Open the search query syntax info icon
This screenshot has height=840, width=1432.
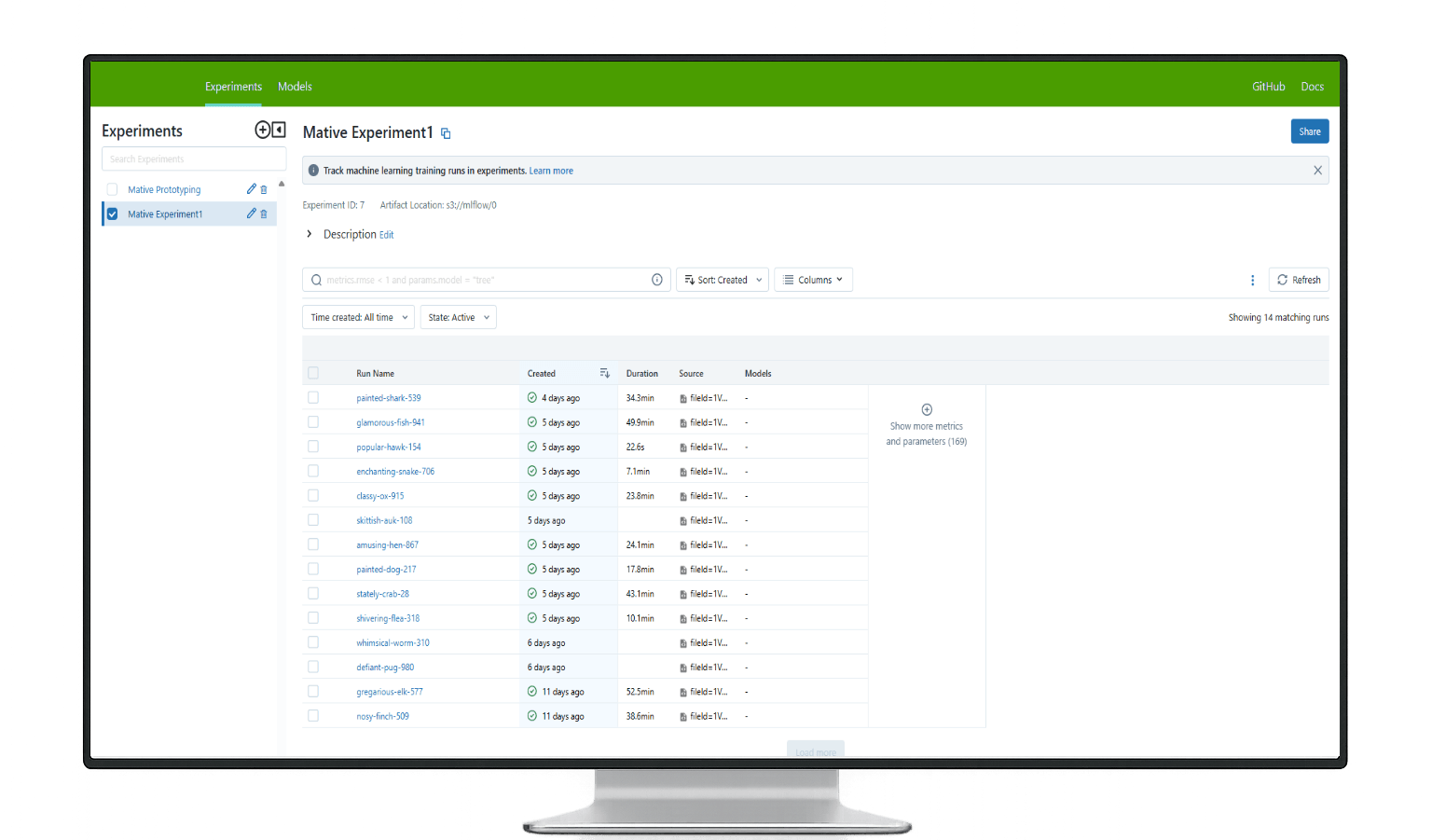tap(657, 279)
